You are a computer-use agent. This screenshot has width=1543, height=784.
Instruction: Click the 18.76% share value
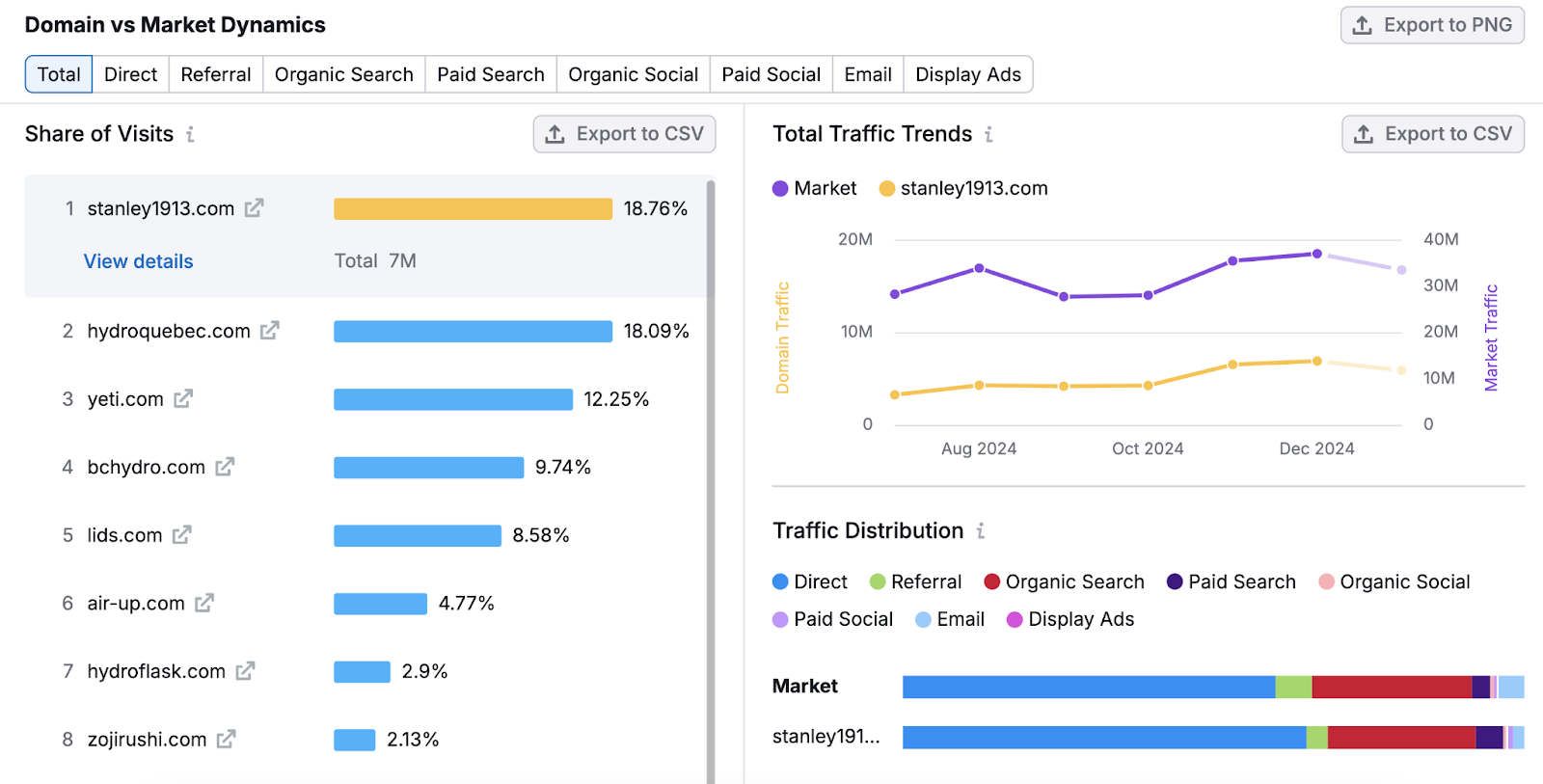click(656, 208)
